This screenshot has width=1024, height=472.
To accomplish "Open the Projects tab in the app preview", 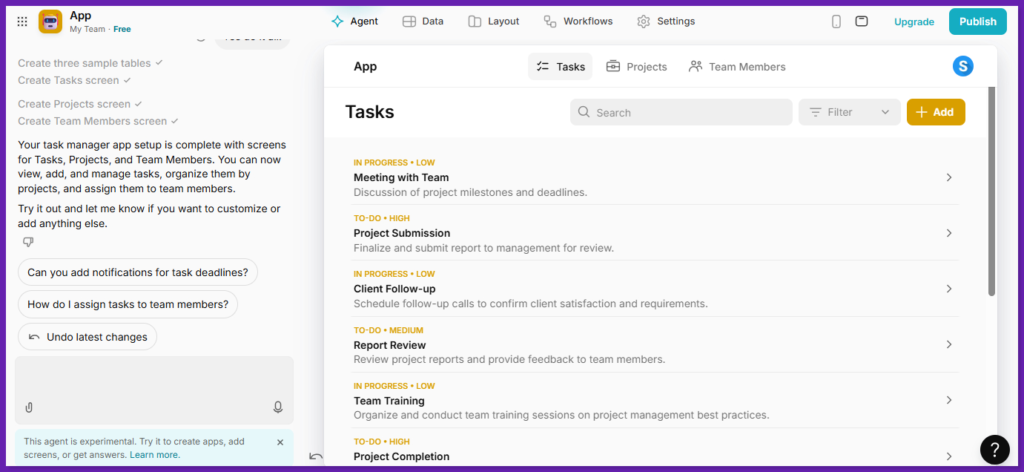I will pos(636,66).
